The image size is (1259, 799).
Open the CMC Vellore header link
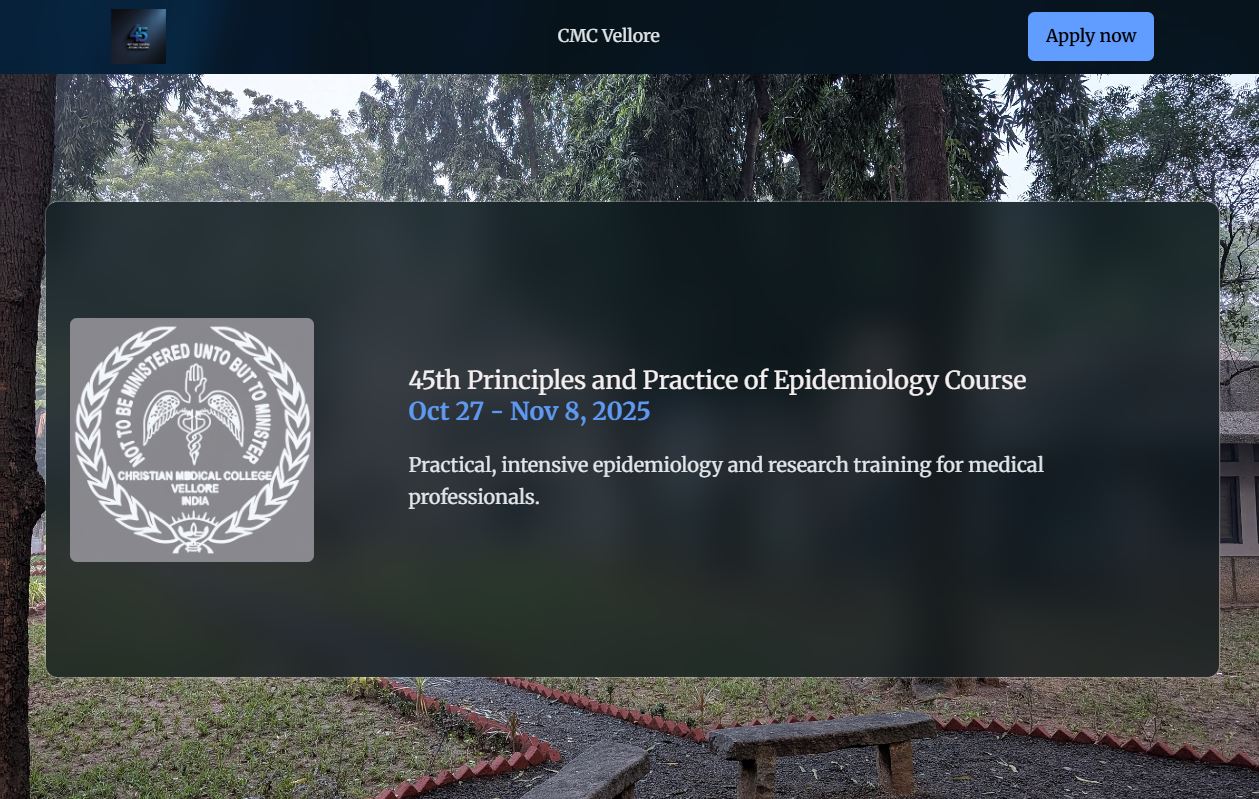point(608,36)
